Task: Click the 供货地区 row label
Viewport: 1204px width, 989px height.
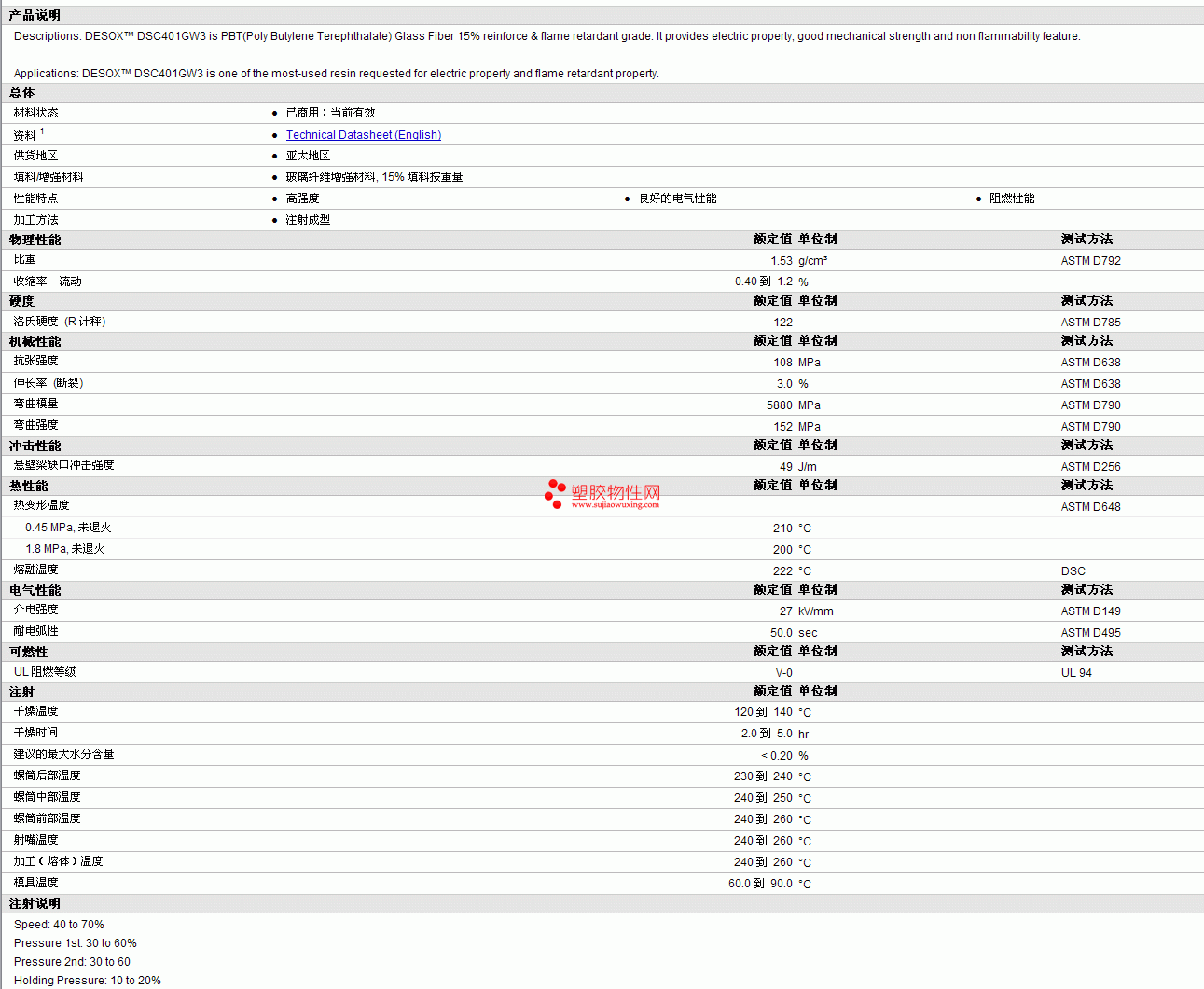Action: [35, 156]
